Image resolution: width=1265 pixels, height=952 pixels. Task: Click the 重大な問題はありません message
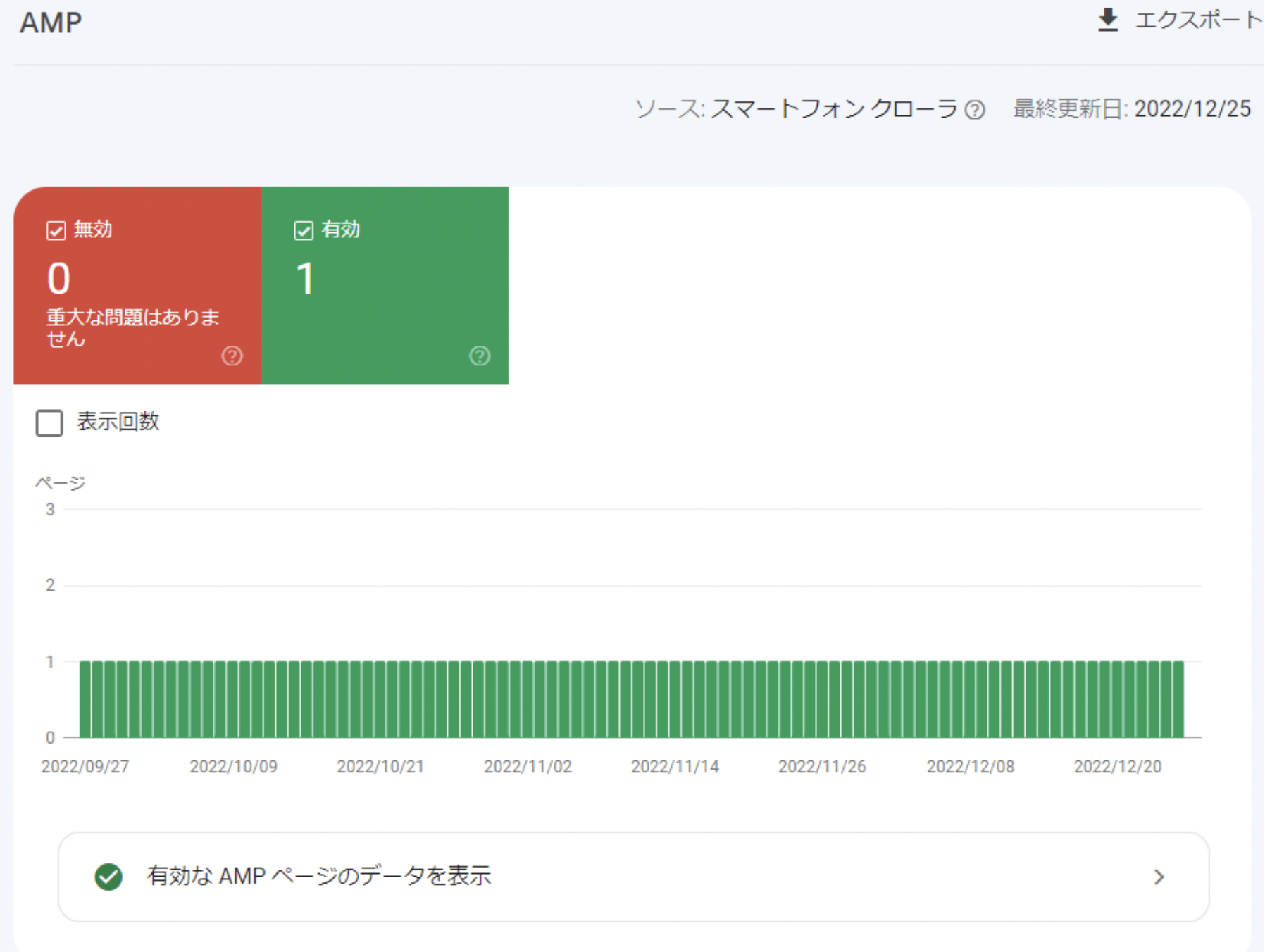tap(133, 328)
